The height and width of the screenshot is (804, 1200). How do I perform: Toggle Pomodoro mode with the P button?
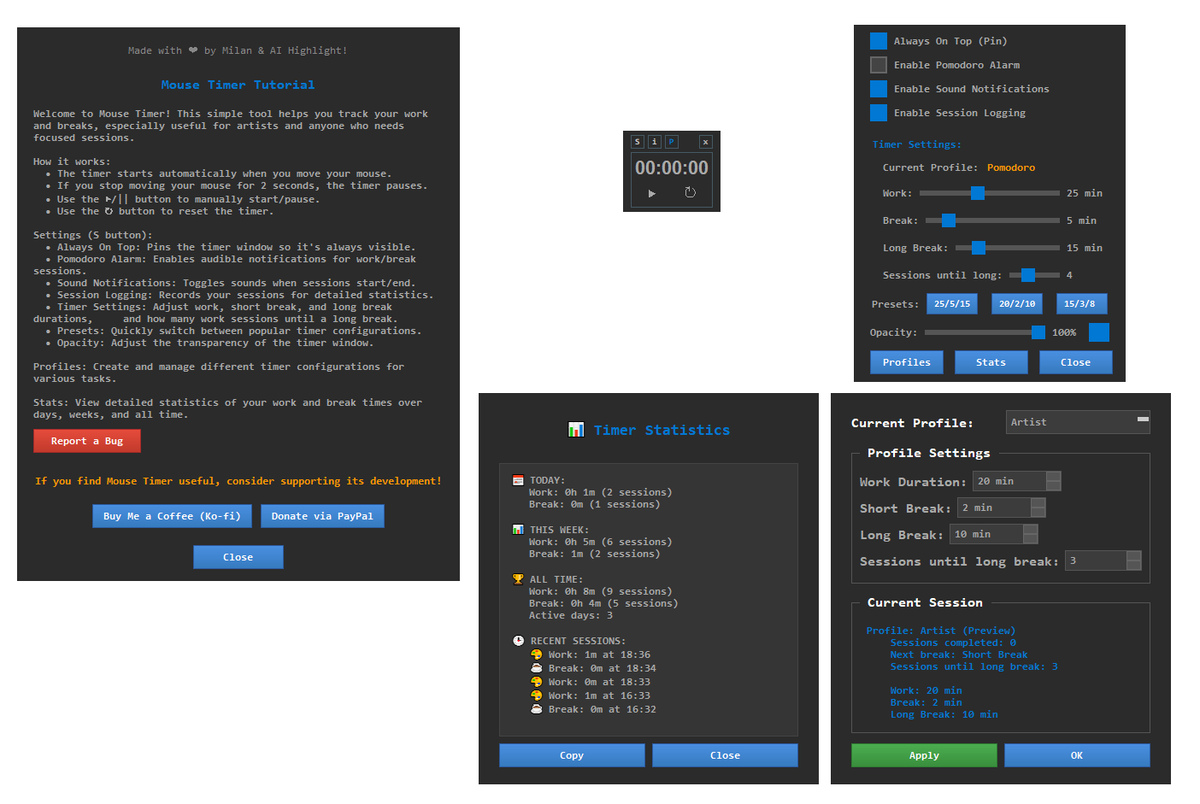pyautogui.click(x=672, y=142)
